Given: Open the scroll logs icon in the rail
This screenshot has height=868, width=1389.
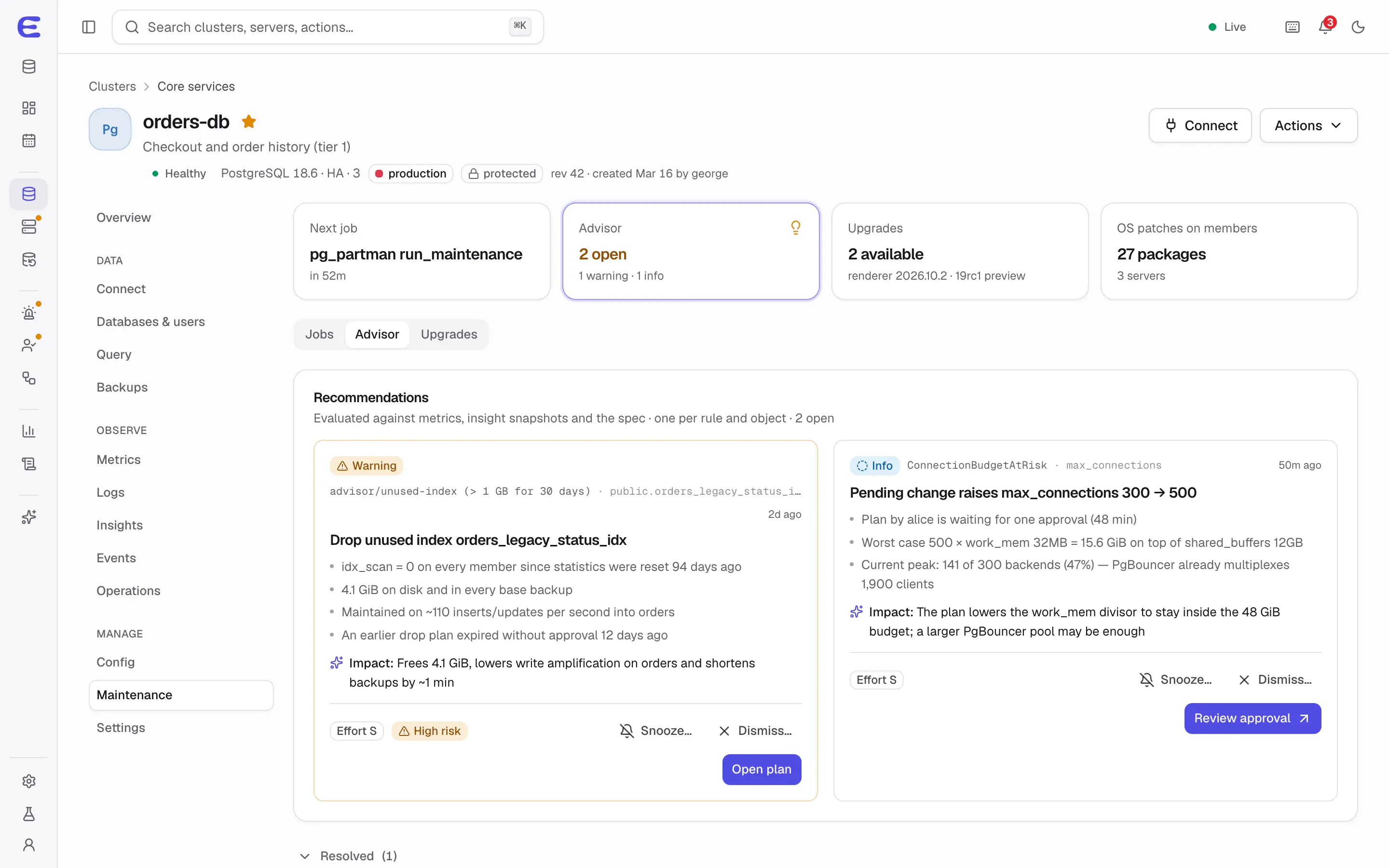Looking at the screenshot, I should (29, 464).
